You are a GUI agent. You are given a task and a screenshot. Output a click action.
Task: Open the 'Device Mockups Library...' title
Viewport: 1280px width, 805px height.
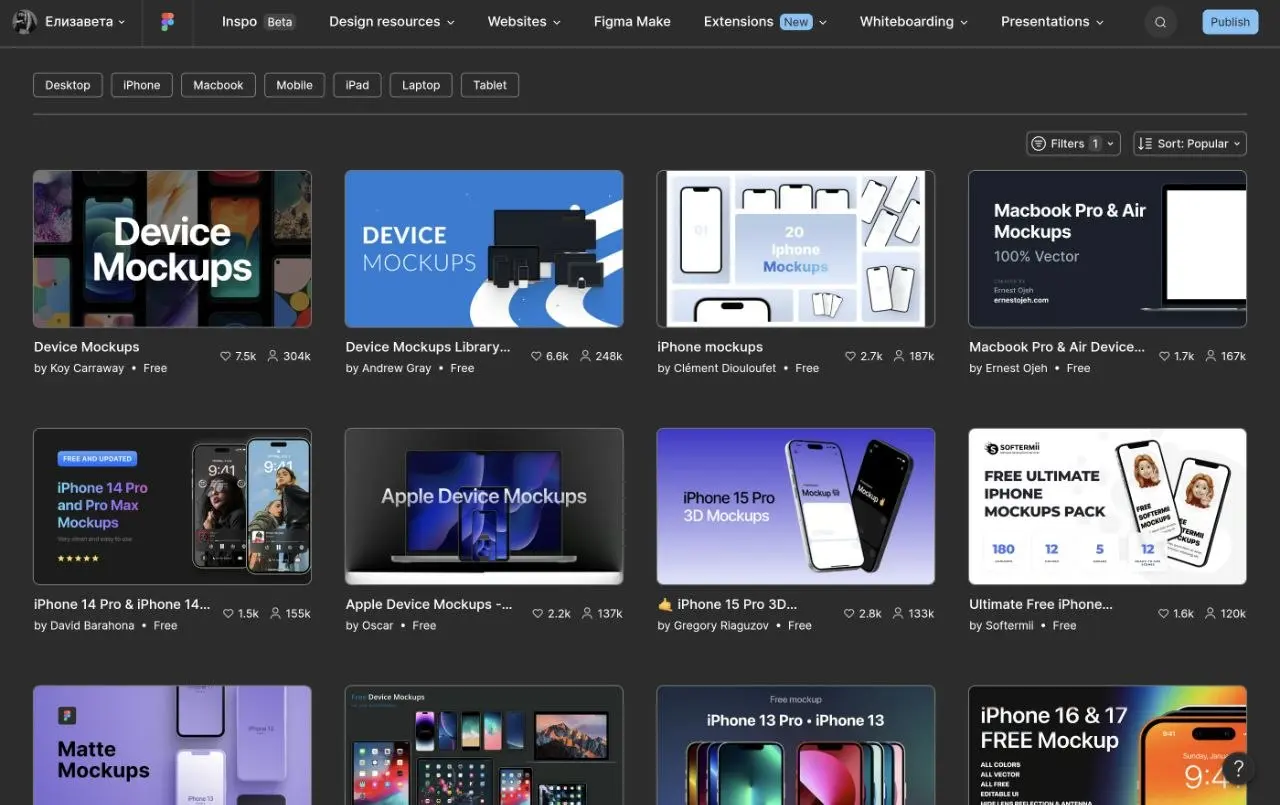[428, 347]
